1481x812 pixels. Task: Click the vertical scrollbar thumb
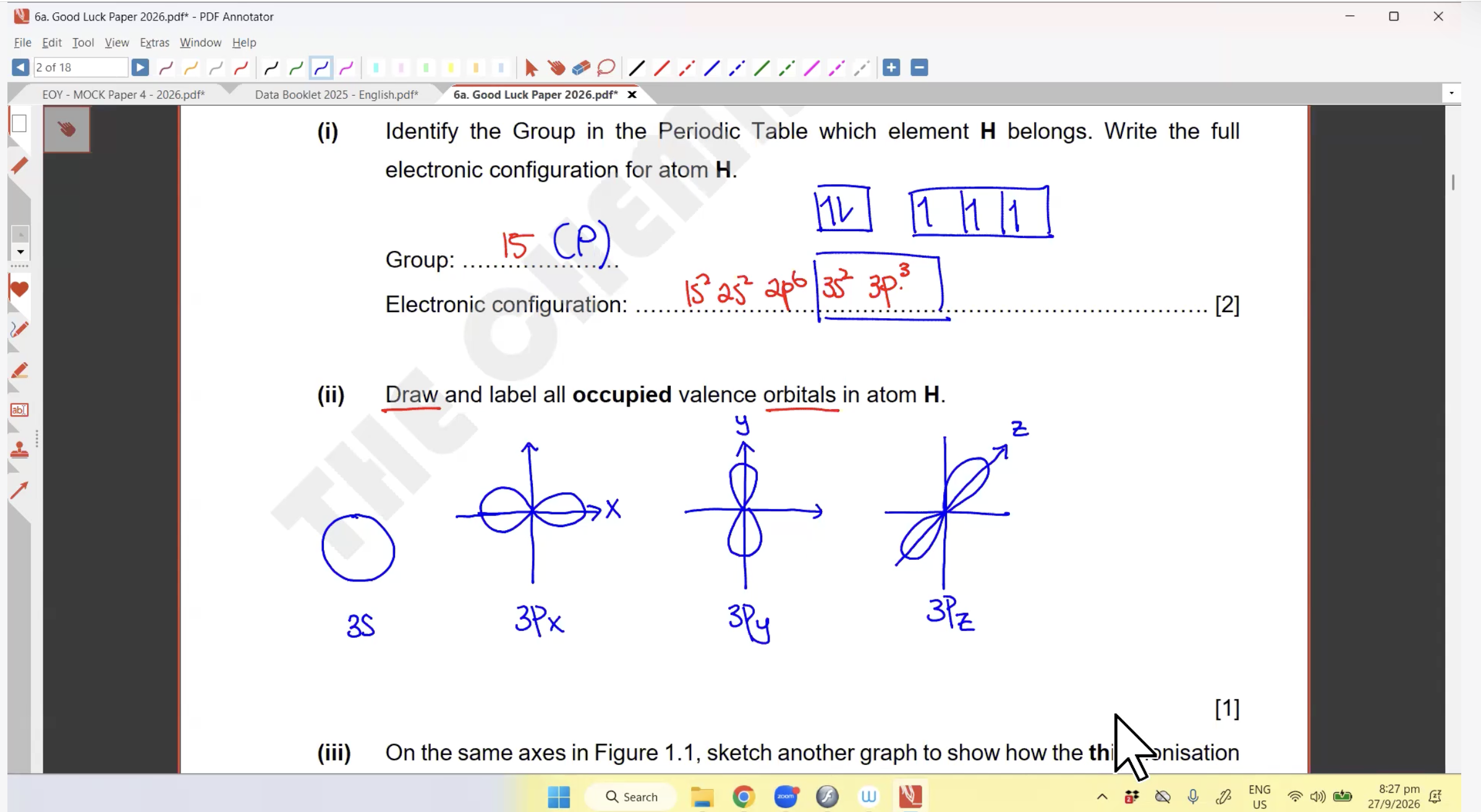[1453, 182]
